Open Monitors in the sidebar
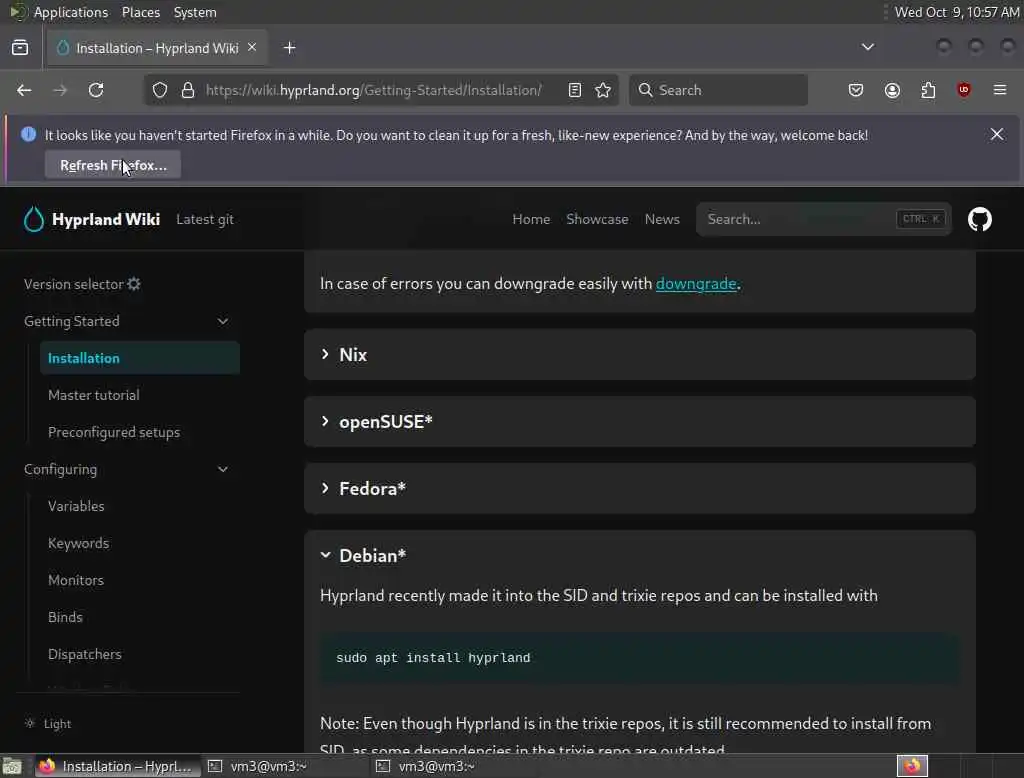The image size is (1024, 778). (76, 580)
